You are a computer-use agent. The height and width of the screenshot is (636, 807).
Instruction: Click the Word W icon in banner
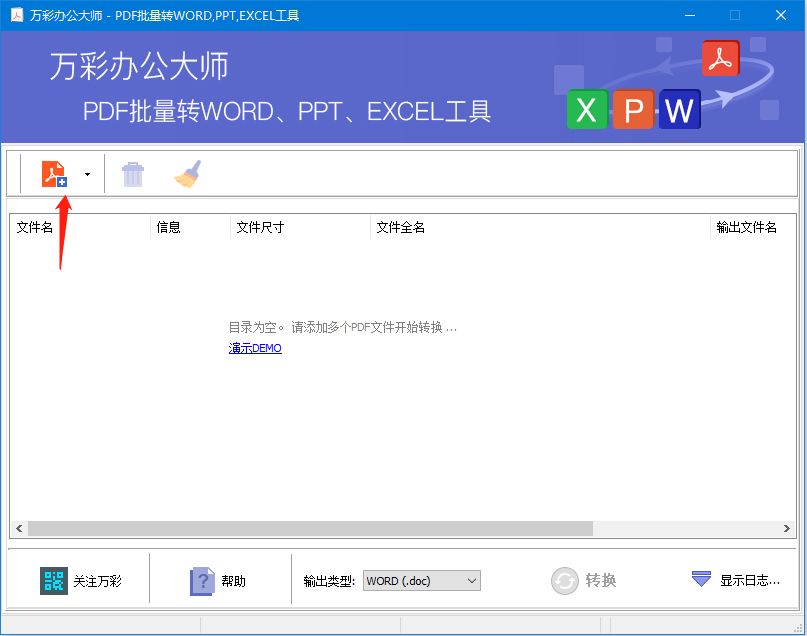[679, 110]
